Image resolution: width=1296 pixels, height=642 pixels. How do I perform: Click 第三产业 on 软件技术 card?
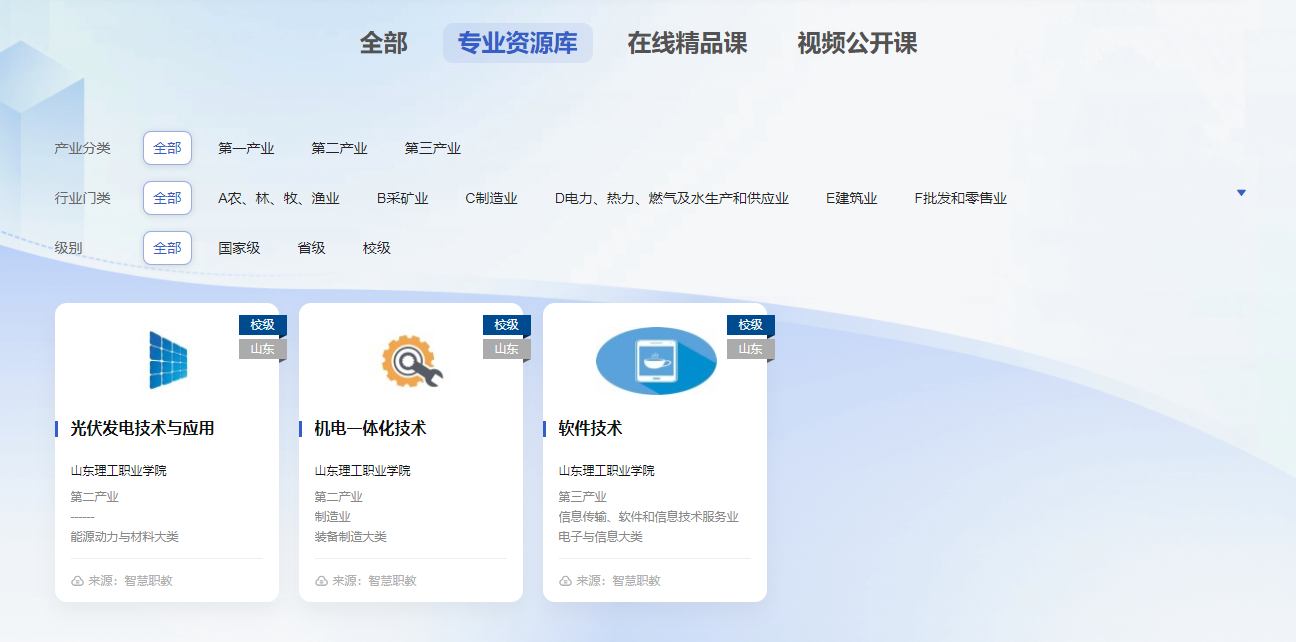(582, 497)
